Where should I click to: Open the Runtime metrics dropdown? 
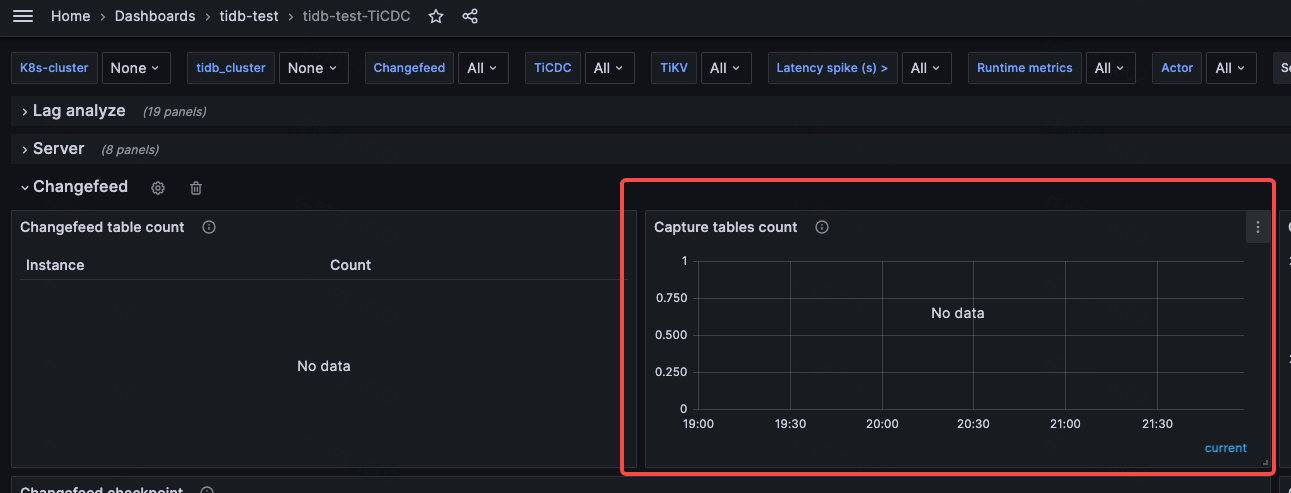point(1110,68)
